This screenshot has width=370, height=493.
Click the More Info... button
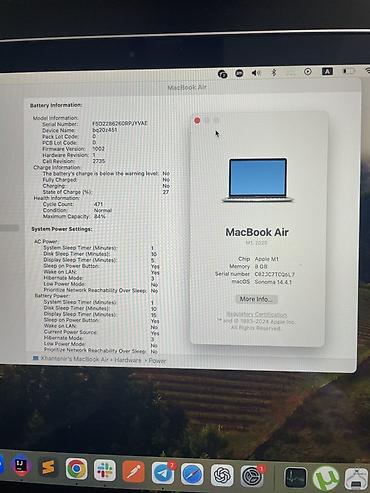[x=256, y=299]
